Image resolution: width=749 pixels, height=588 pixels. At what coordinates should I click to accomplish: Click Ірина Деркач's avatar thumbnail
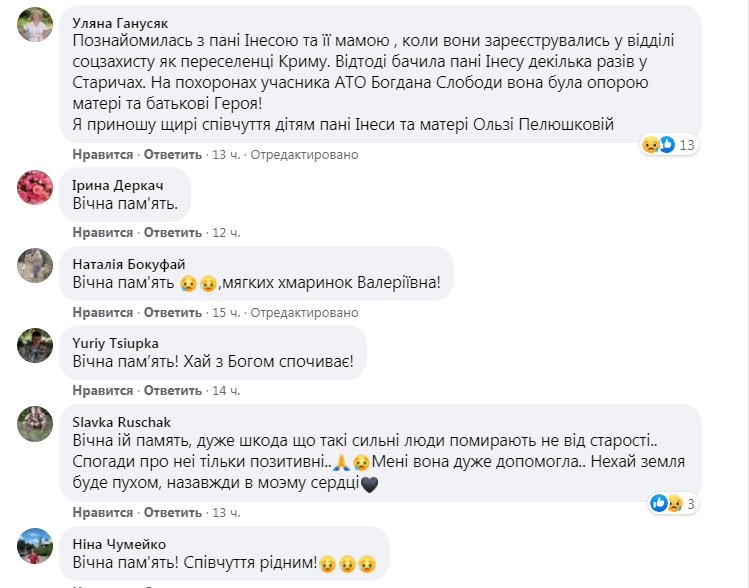35,186
